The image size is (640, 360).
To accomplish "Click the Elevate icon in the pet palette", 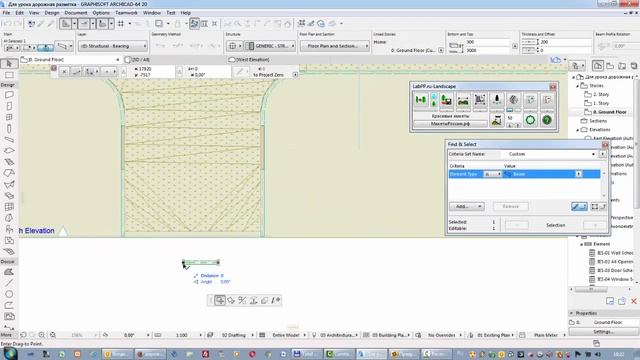I will pyautogui.click(x=253, y=300).
